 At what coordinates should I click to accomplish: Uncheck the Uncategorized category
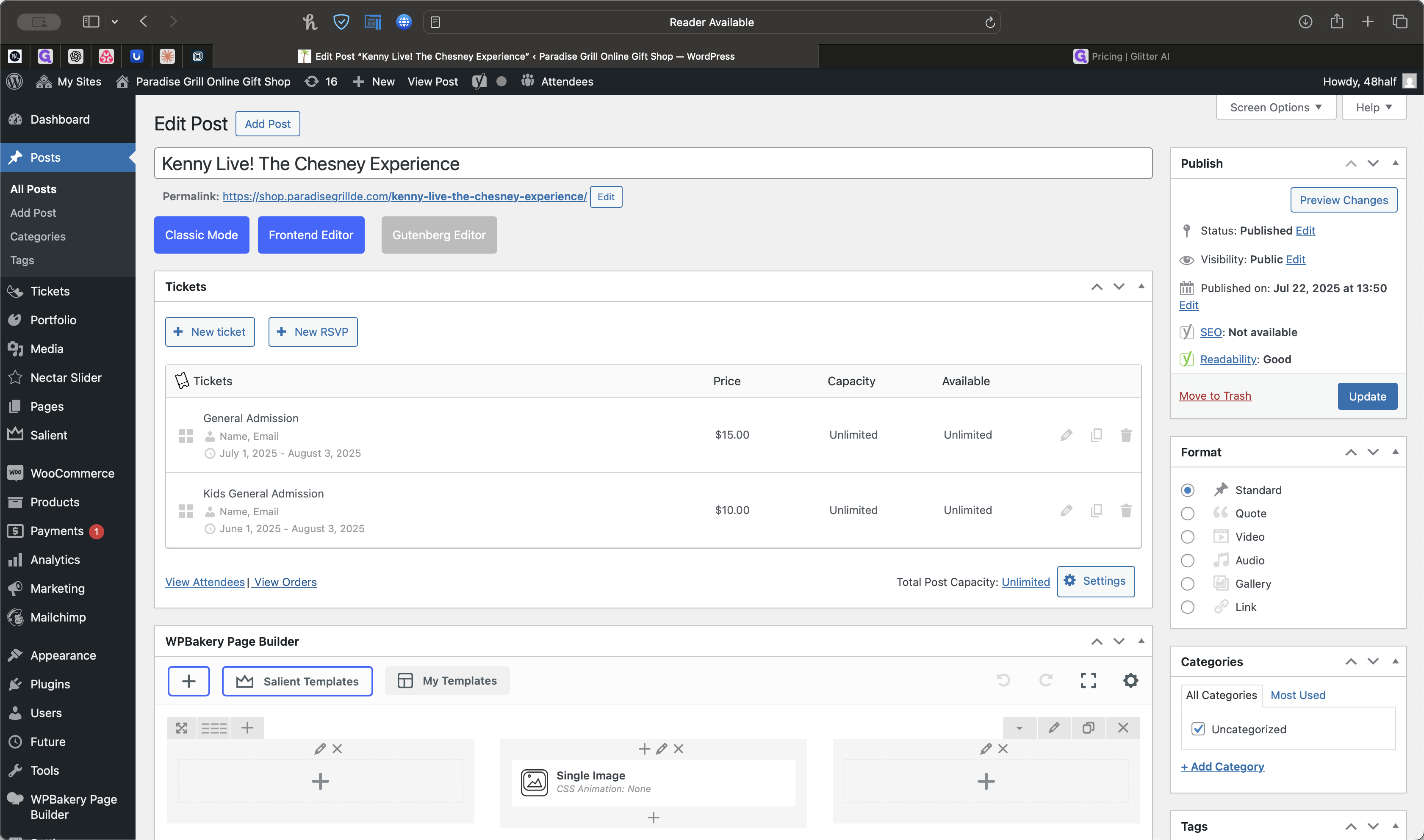1198,729
